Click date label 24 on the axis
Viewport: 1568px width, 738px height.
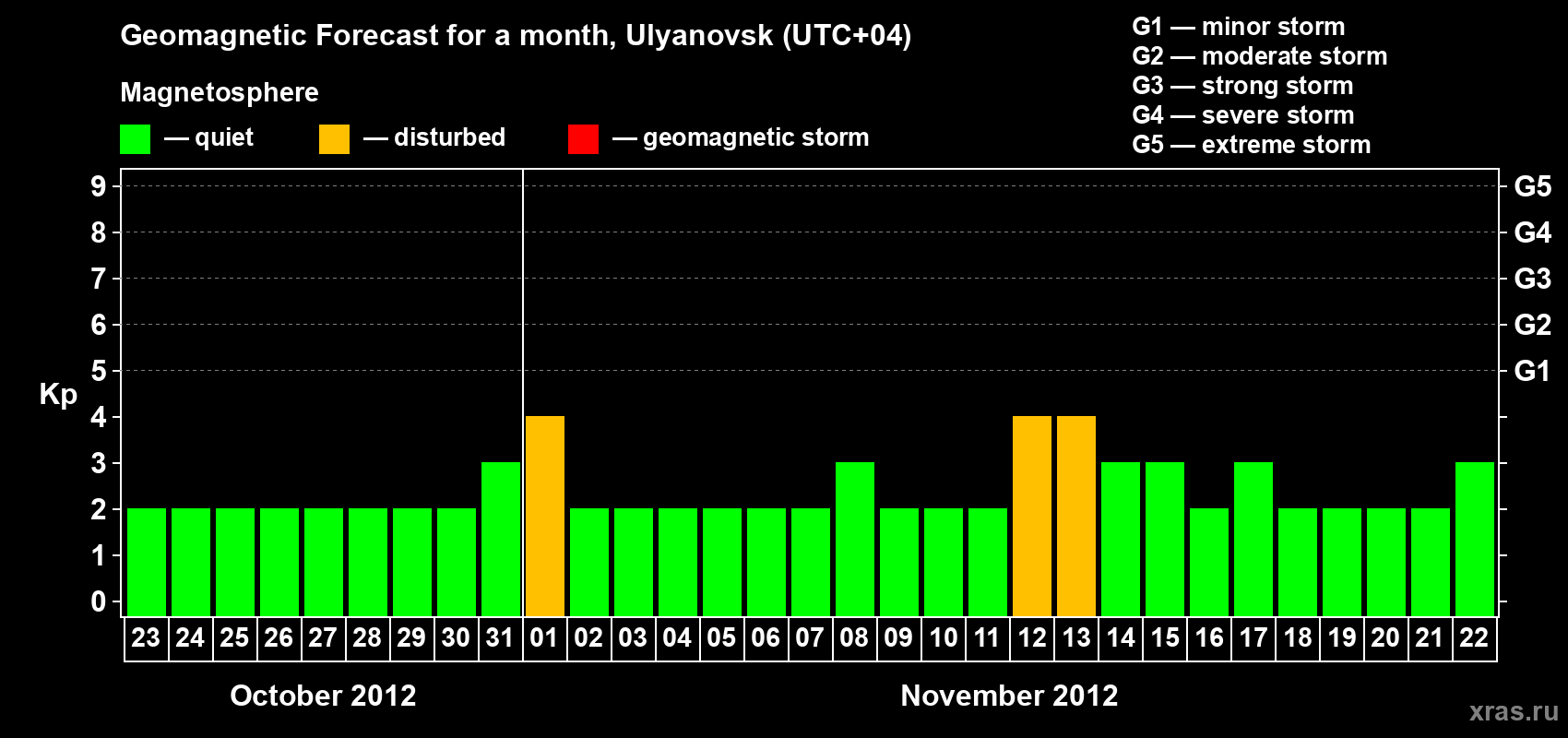190,637
